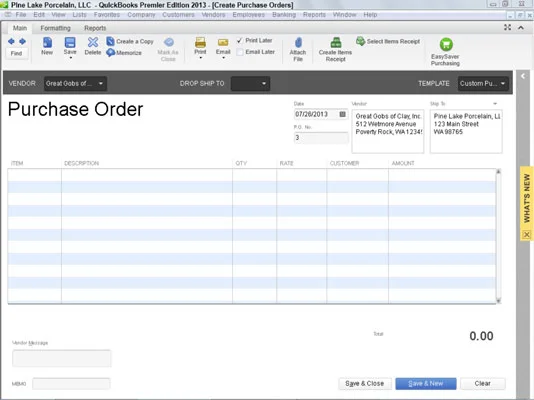Viewport: 534px width, 400px height.
Task: Click Create Item Receipt icon
Action: click(x=336, y=43)
